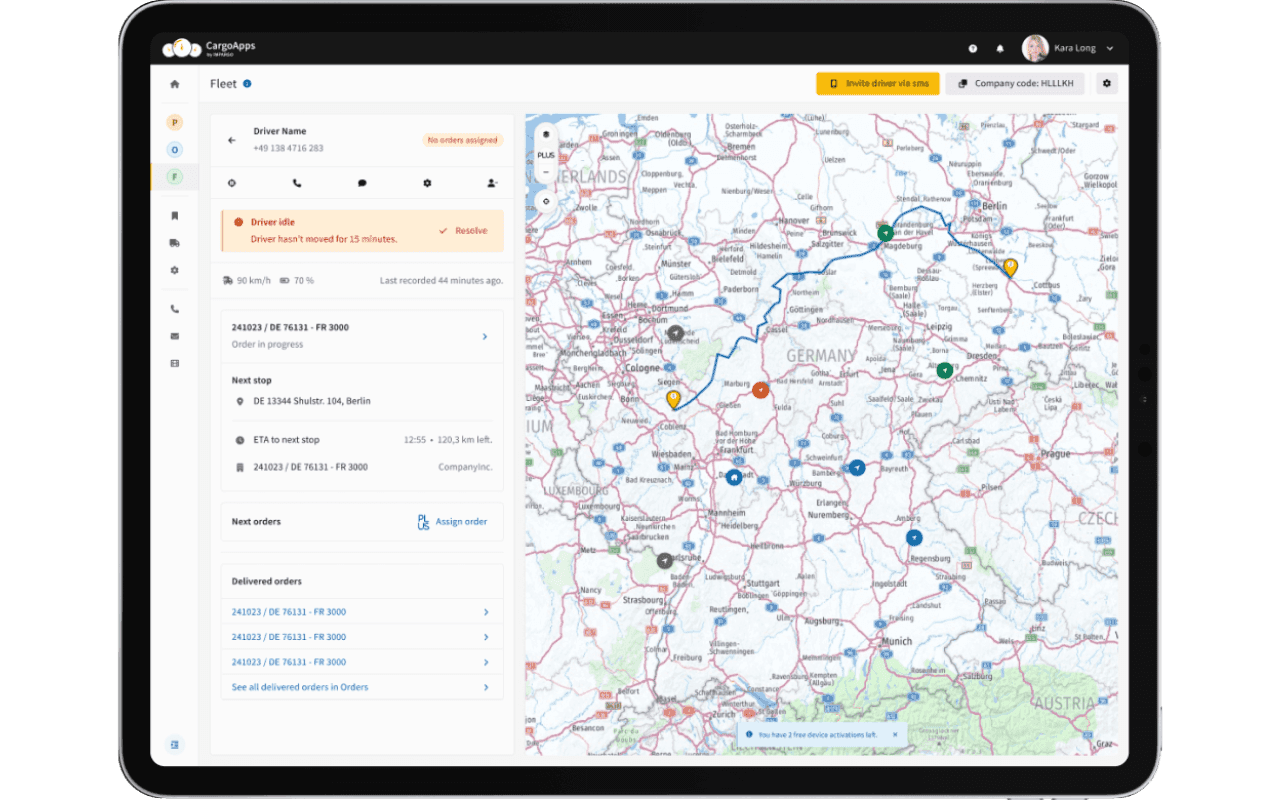Image resolution: width=1280 pixels, height=800 pixels.
Task: Click the Invite driver via sms button
Action: (x=877, y=83)
